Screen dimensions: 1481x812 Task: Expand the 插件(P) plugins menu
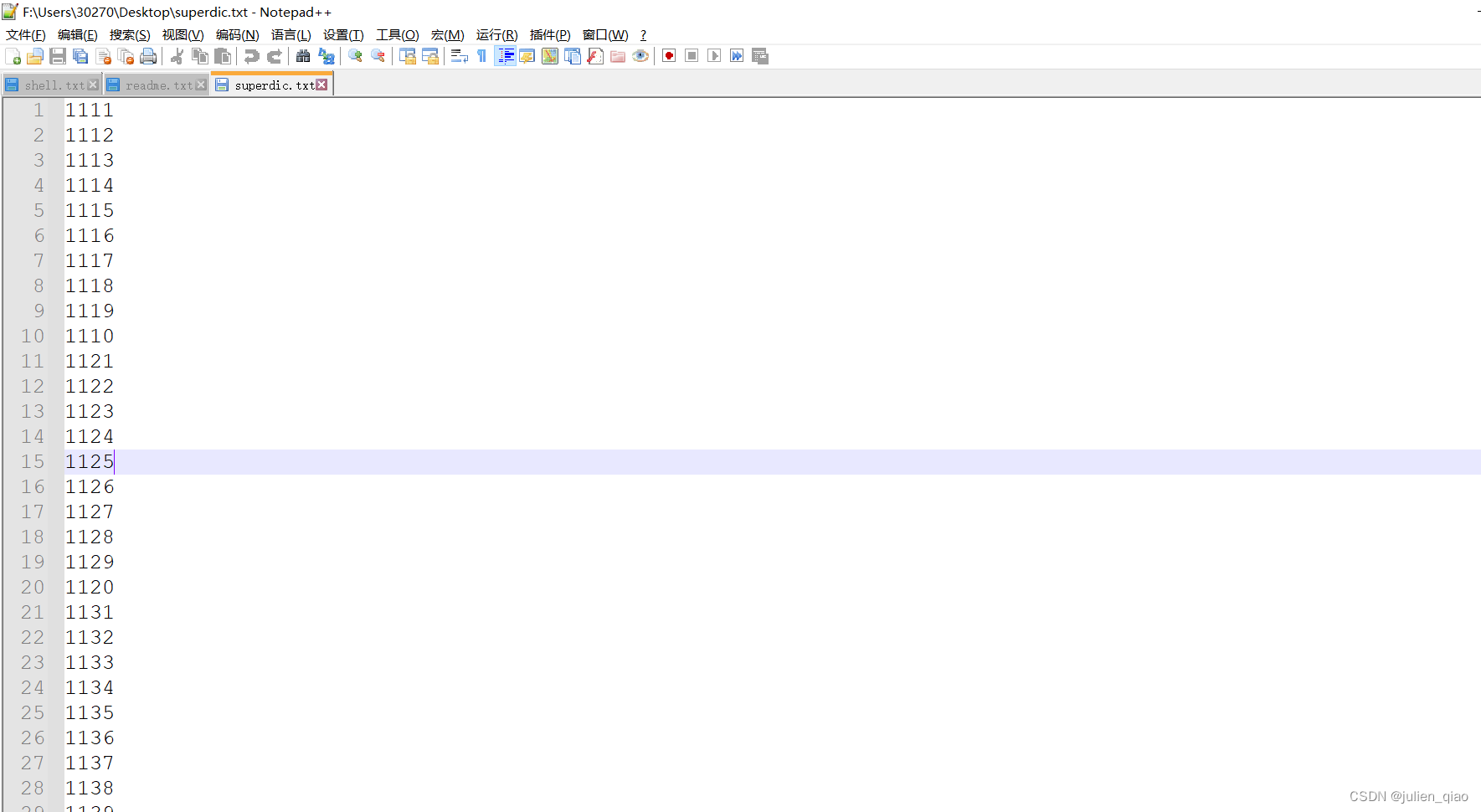click(549, 34)
